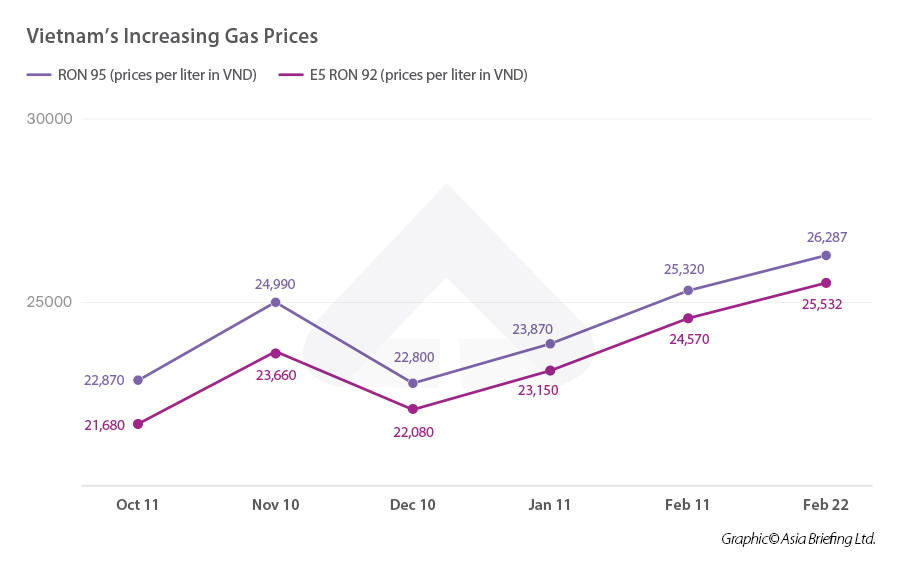This screenshot has height=571, width=900.
Task: Click the chart title Vietnam's Increasing Gas Prices
Action: [x=172, y=37]
